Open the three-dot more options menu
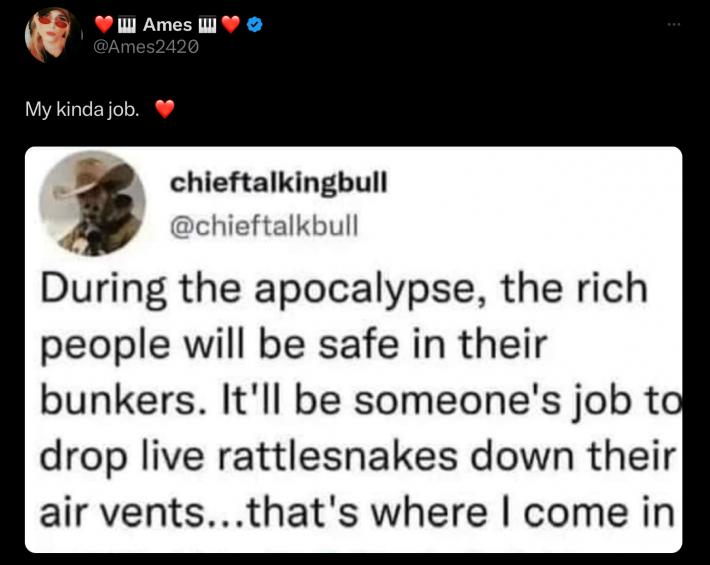Image resolution: width=710 pixels, height=565 pixels. pyautogui.click(x=674, y=24)
